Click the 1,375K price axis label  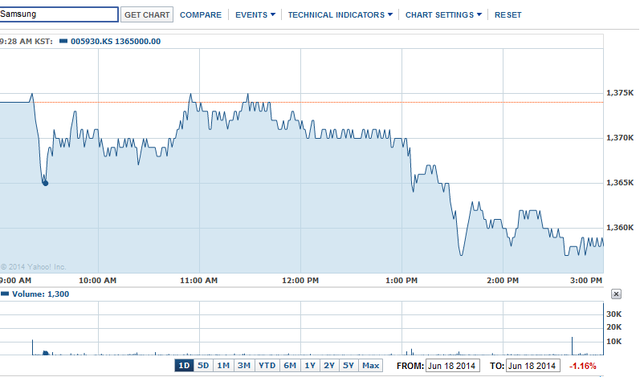(620, 93)
